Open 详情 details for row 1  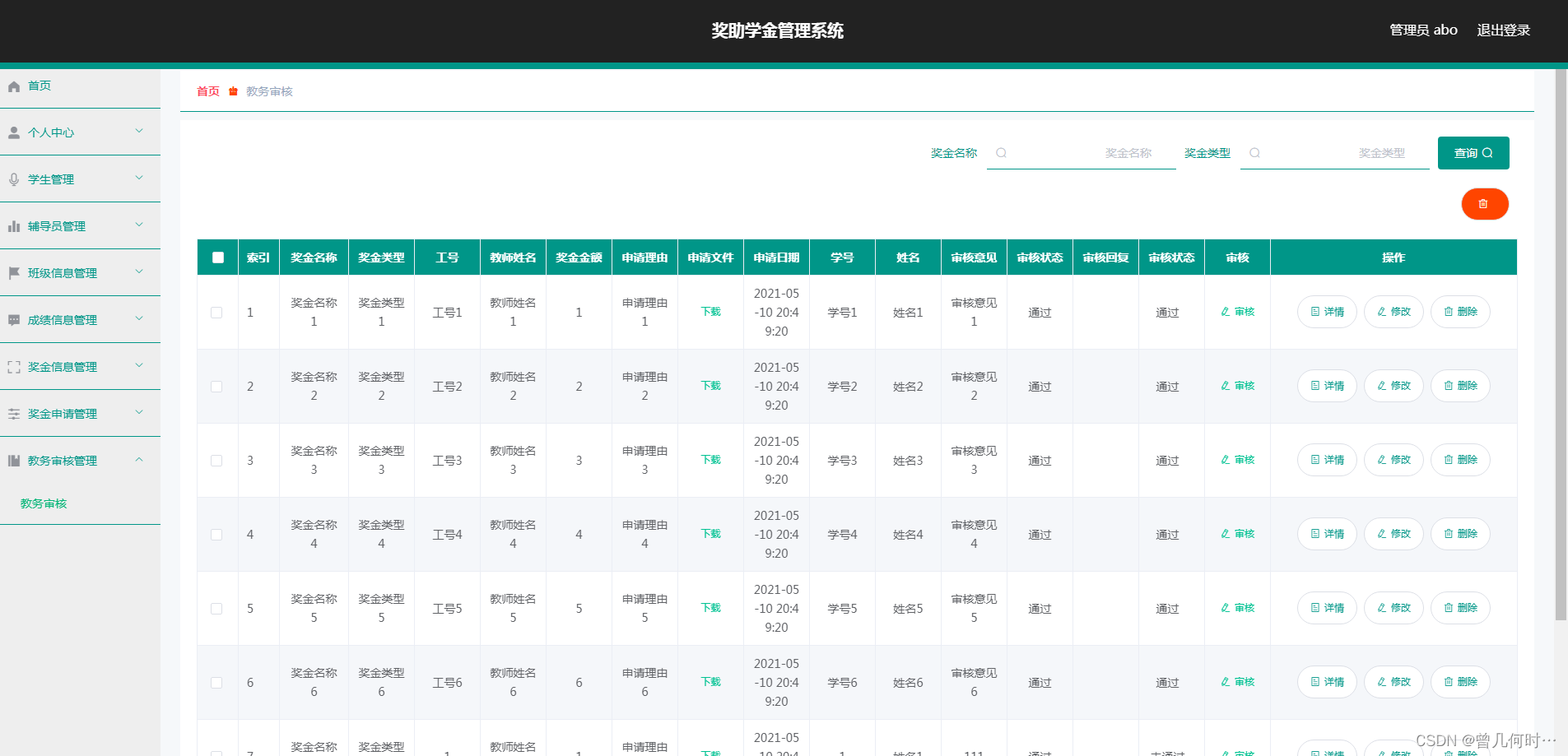[1327, 312]
